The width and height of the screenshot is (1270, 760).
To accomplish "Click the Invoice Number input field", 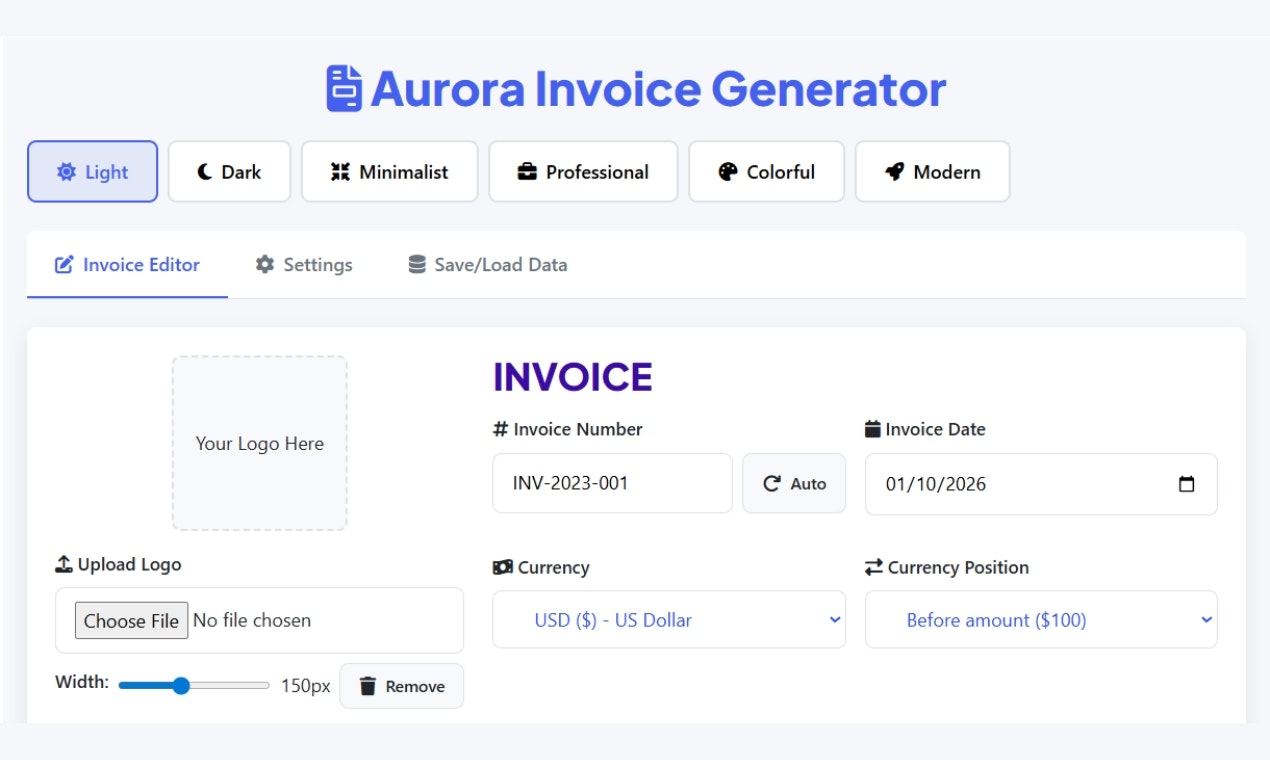I will [x=611, y=483].
